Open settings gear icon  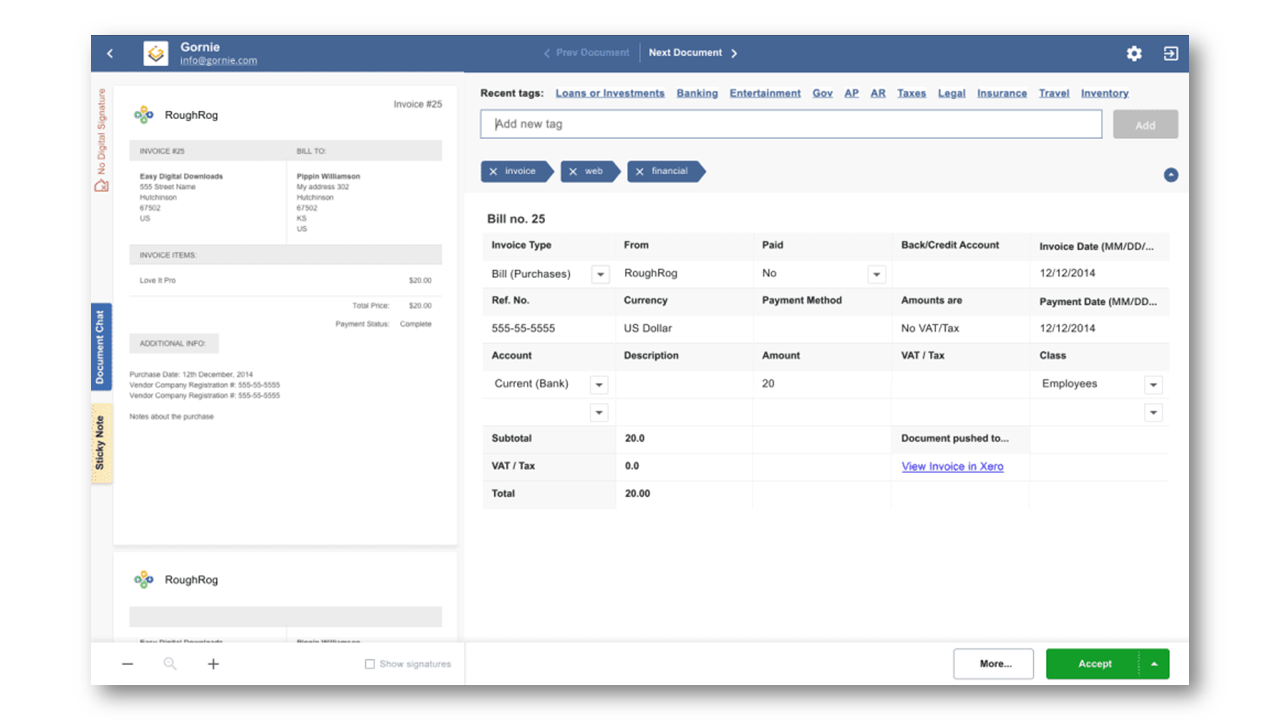[1134, 53]
